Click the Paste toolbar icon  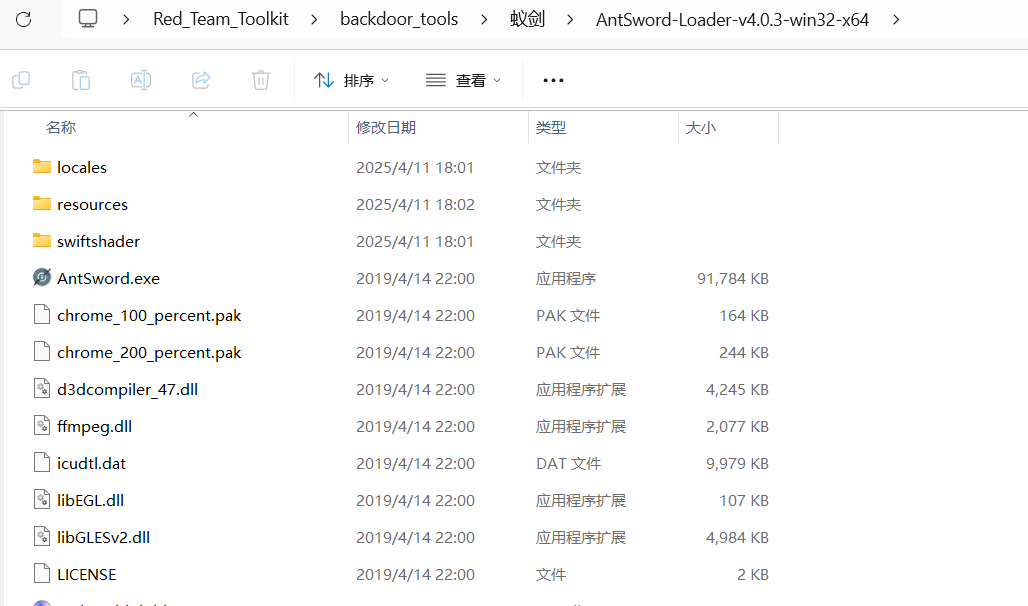[81, 80]
